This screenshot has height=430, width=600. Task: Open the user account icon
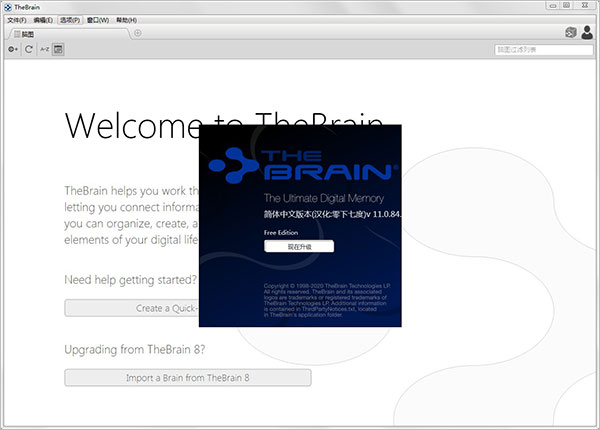(x=587, y=33)
